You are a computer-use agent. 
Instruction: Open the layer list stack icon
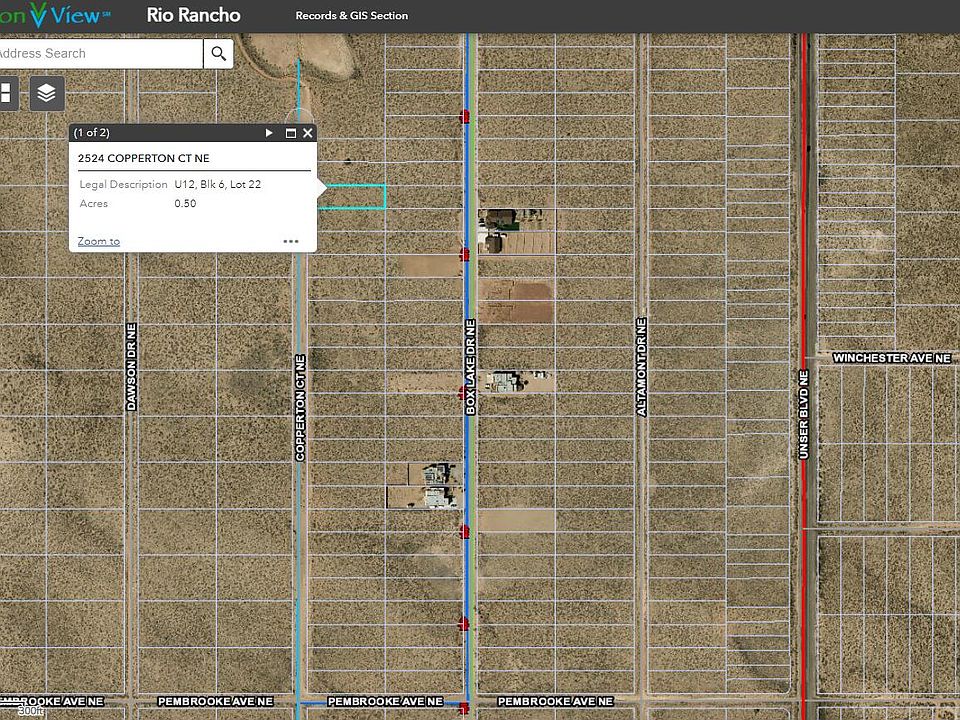(46, 93)
